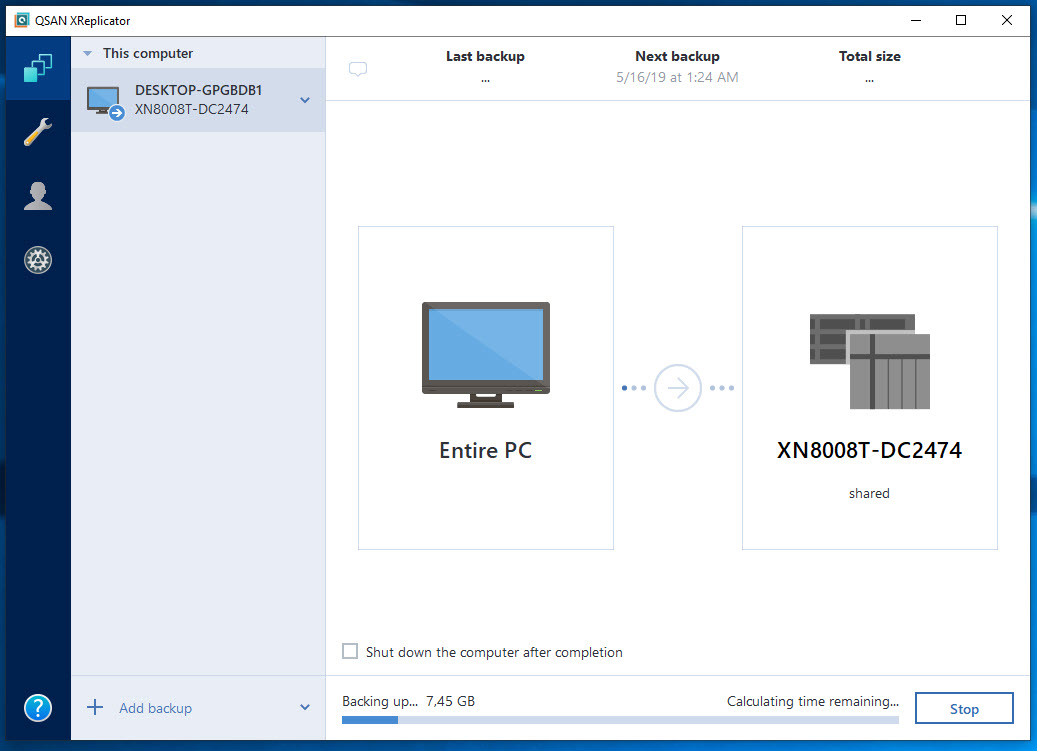Open the Backup section in the sidebar
Screen dimensions: 1037x751
38,68
